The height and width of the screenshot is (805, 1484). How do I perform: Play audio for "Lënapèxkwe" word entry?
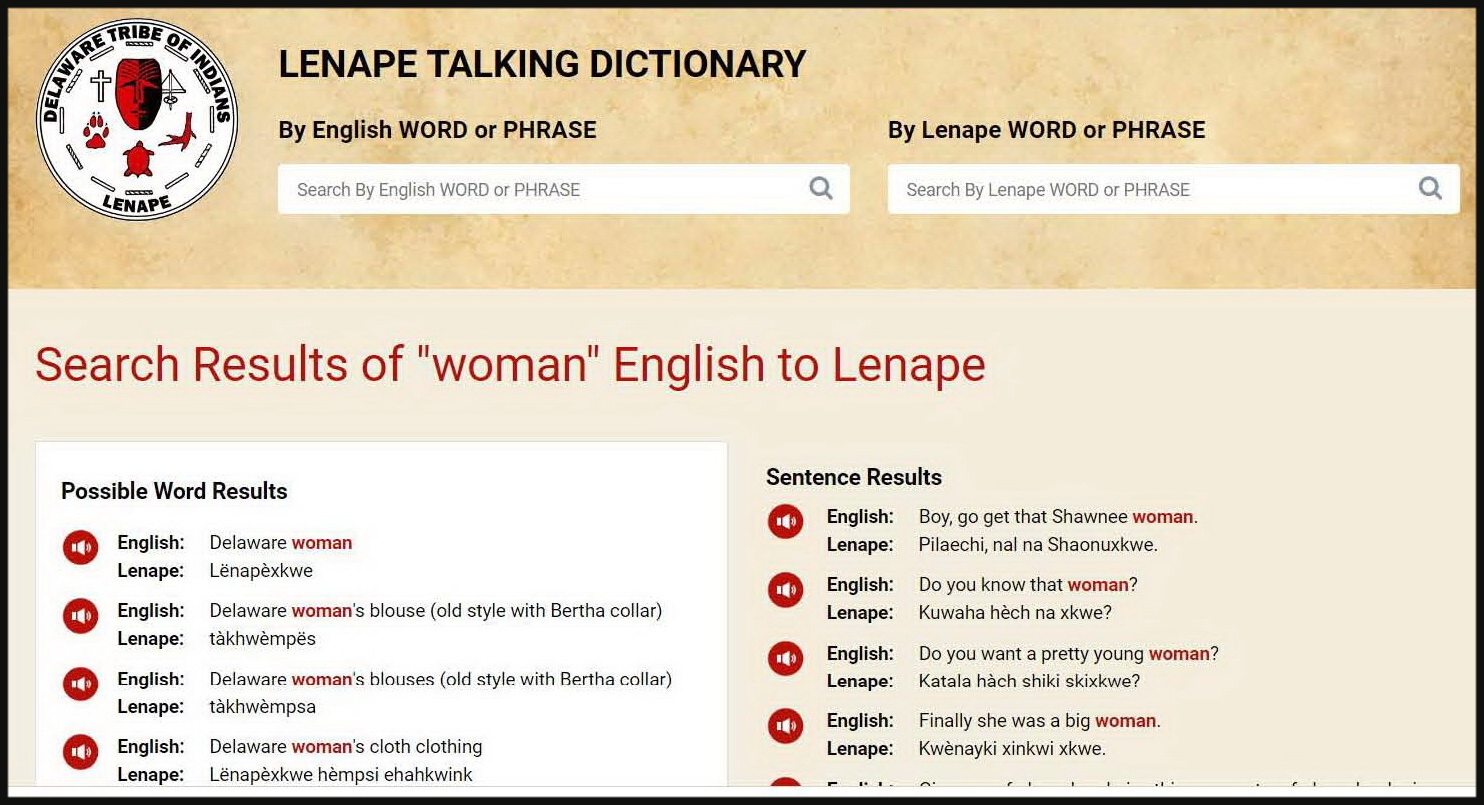[x=80, y=548]
